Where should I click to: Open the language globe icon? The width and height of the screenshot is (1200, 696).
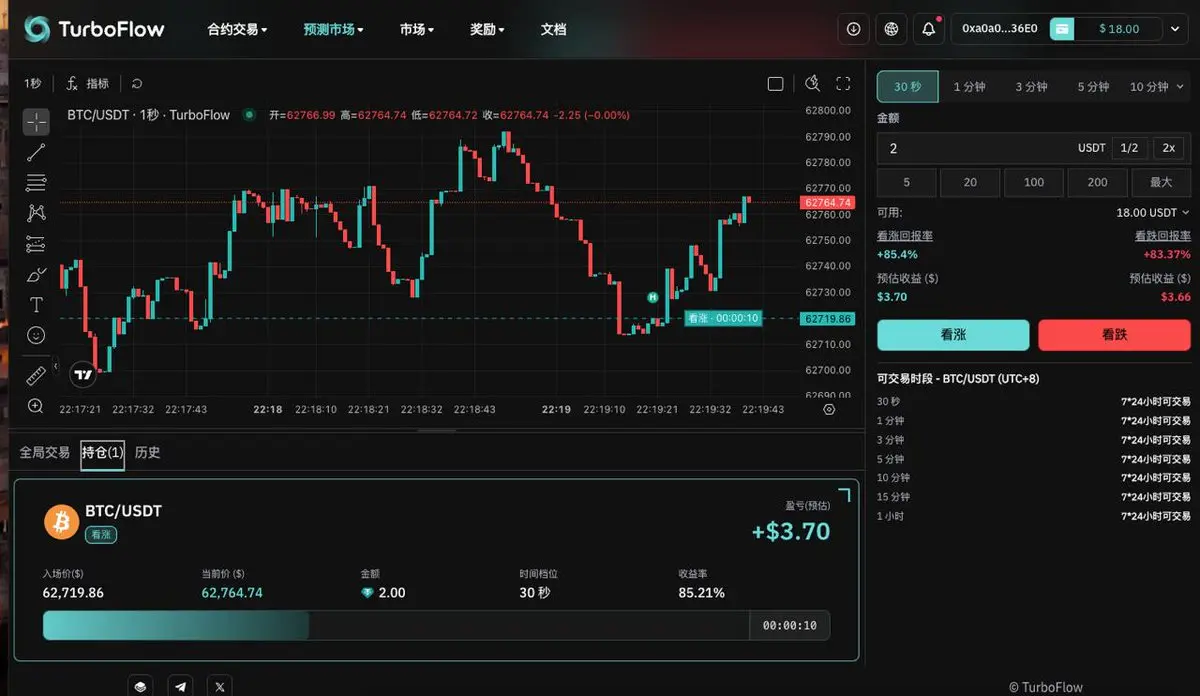click(891, 29)
